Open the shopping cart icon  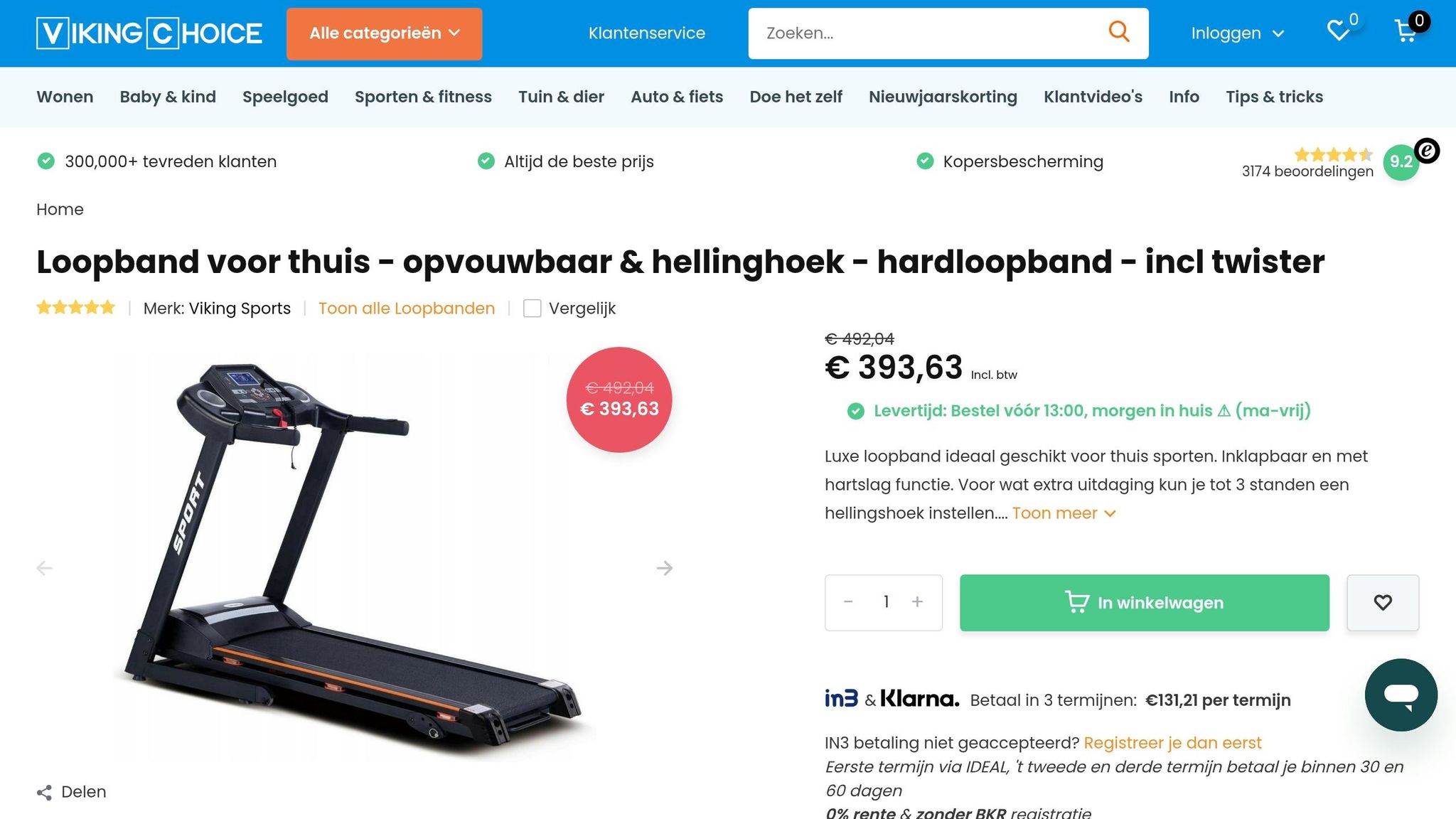(x=1406, y=31)
